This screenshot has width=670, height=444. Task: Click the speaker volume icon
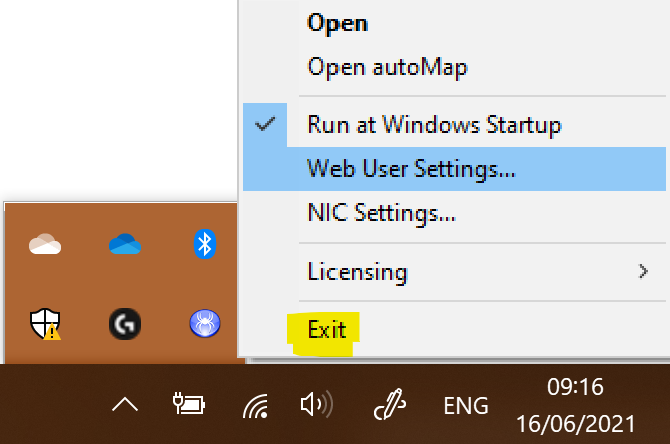pyautogui.click(x=317, y=404)
